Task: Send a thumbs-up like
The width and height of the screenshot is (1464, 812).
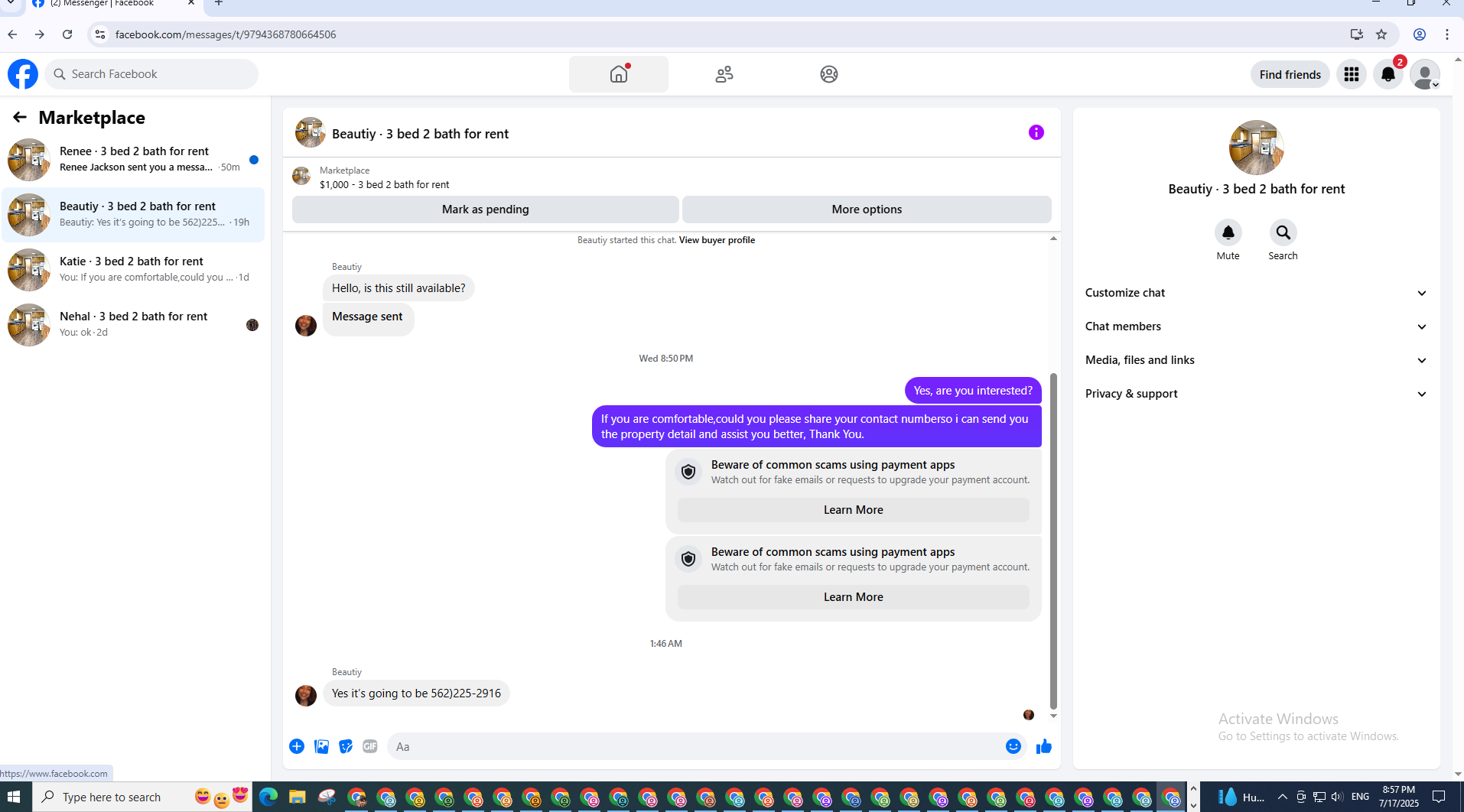Action: [1043, 746]
